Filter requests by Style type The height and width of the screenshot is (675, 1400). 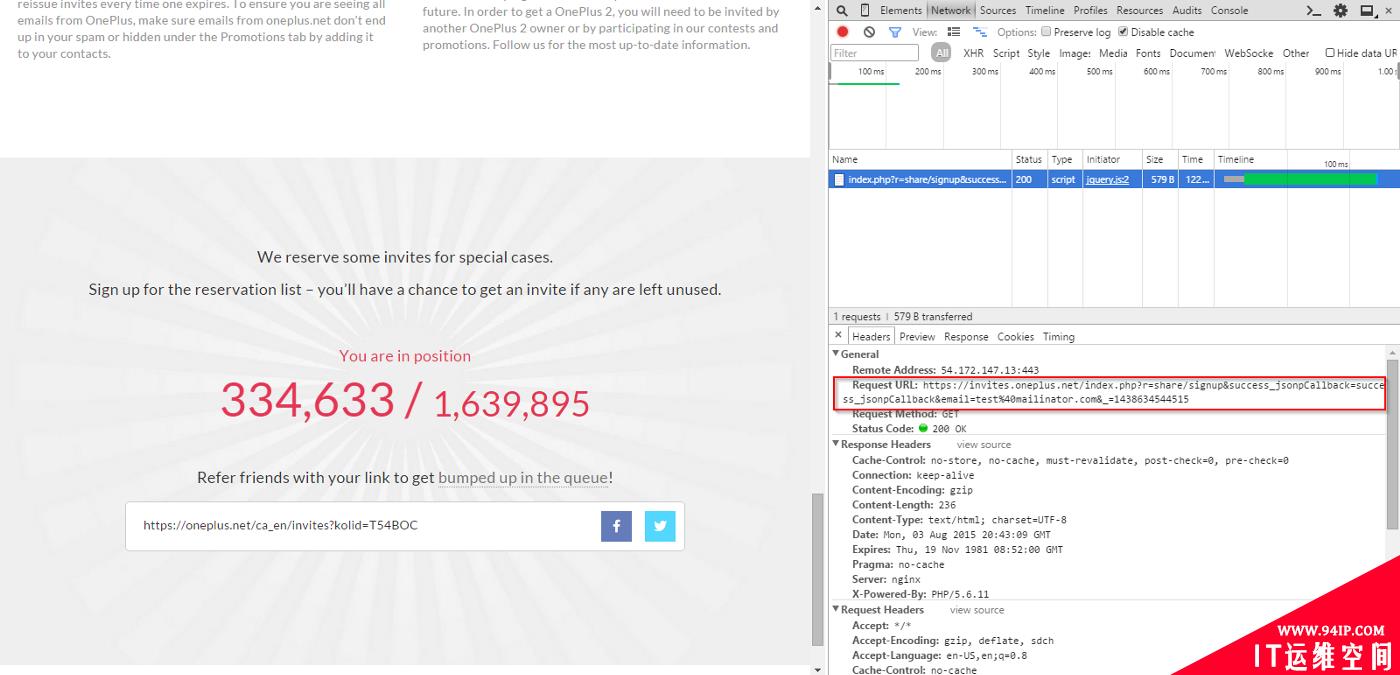coord(1039,53)
